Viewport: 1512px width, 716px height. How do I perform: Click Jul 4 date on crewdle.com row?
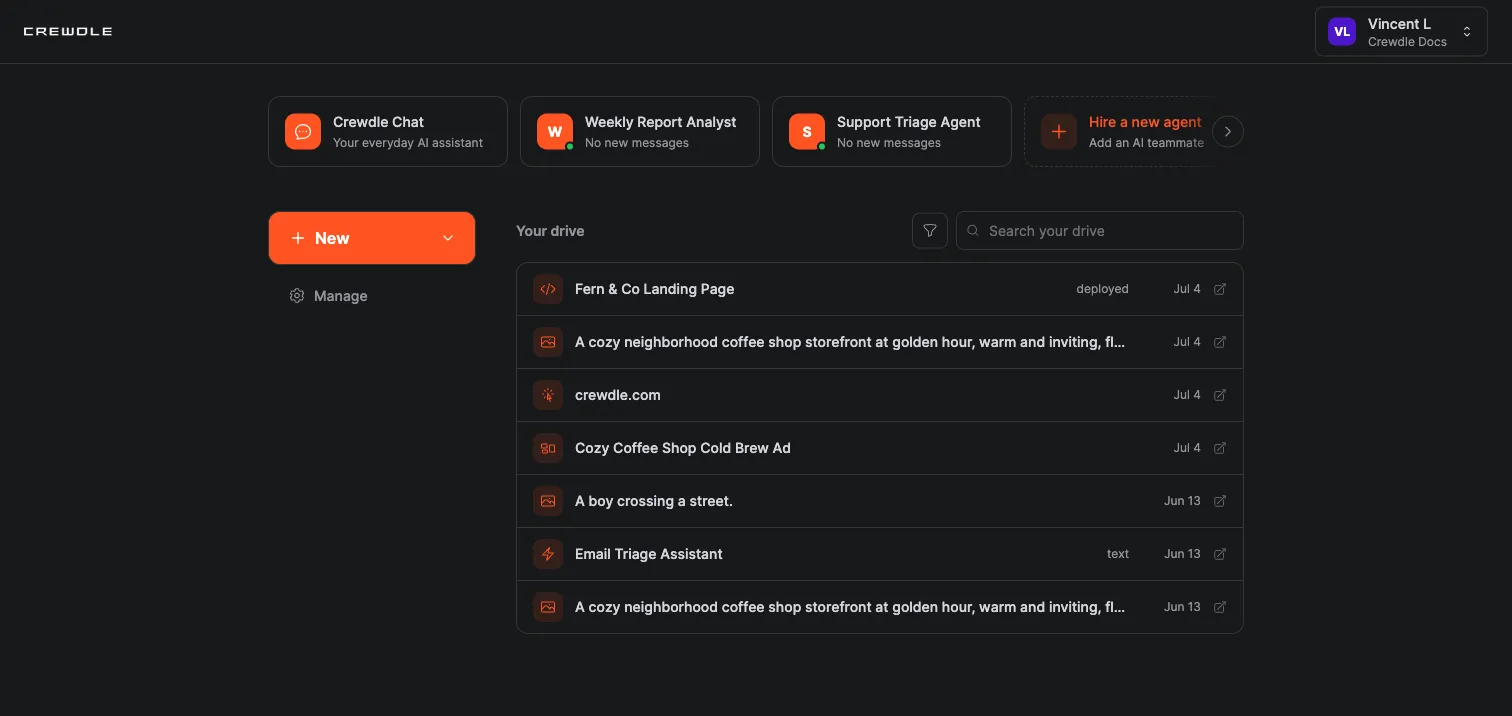[1187, 395]
